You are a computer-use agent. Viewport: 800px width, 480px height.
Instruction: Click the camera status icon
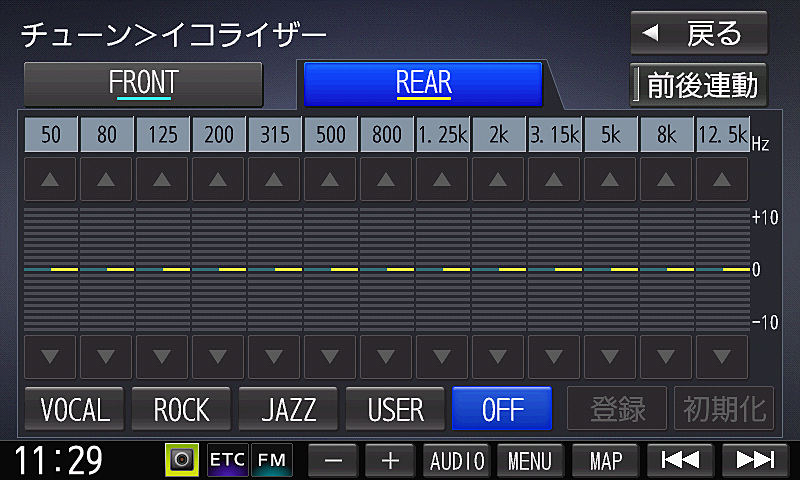tap(182, 460)
